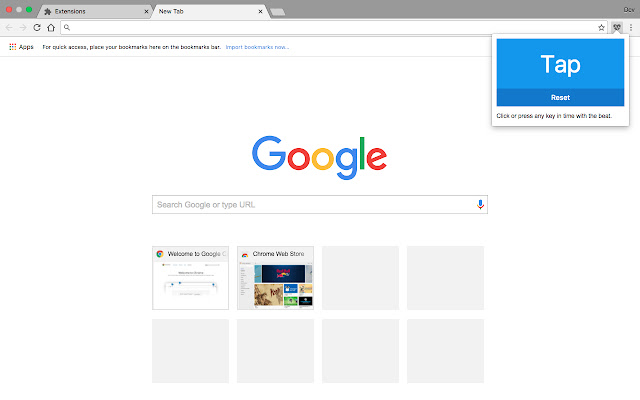Click the red close window button
Screen dimensions: 640x400
pos(9,9)
